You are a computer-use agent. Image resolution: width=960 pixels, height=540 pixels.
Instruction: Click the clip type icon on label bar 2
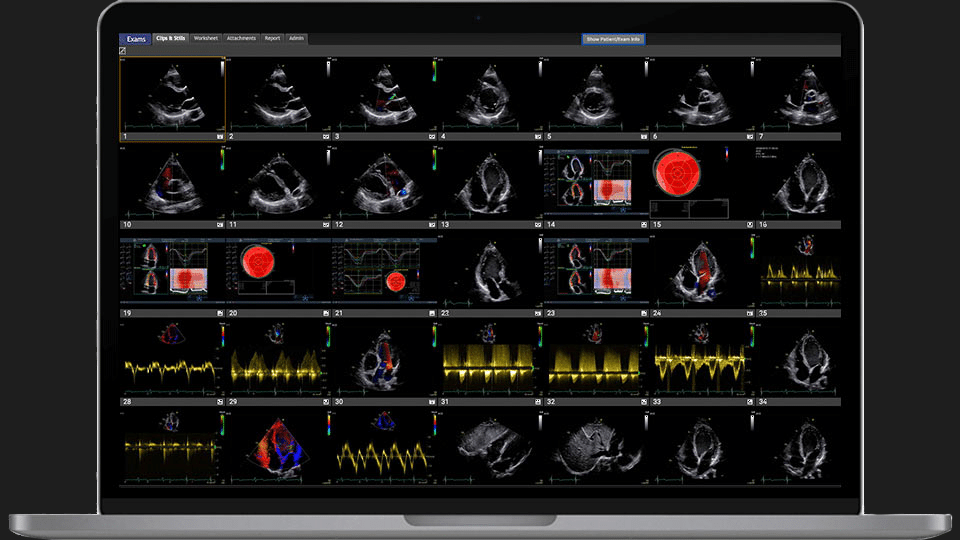(x=326, y=137)
